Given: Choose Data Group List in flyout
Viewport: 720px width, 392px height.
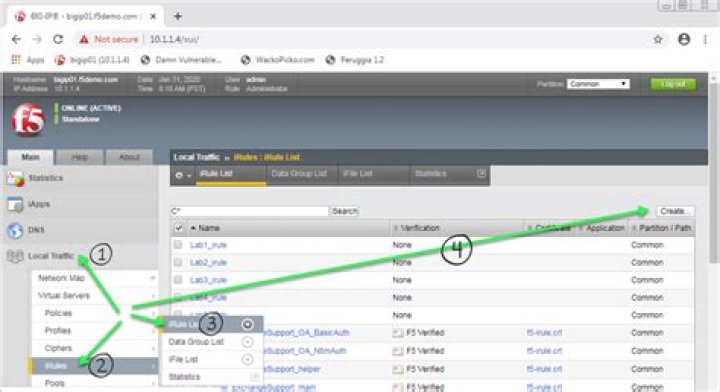Looking at the screenshot, I should tap(196, 342).
